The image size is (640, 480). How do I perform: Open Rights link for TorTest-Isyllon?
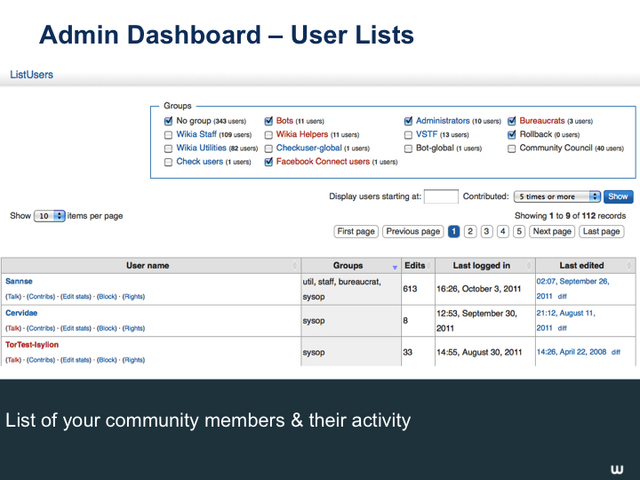[133, 360]
